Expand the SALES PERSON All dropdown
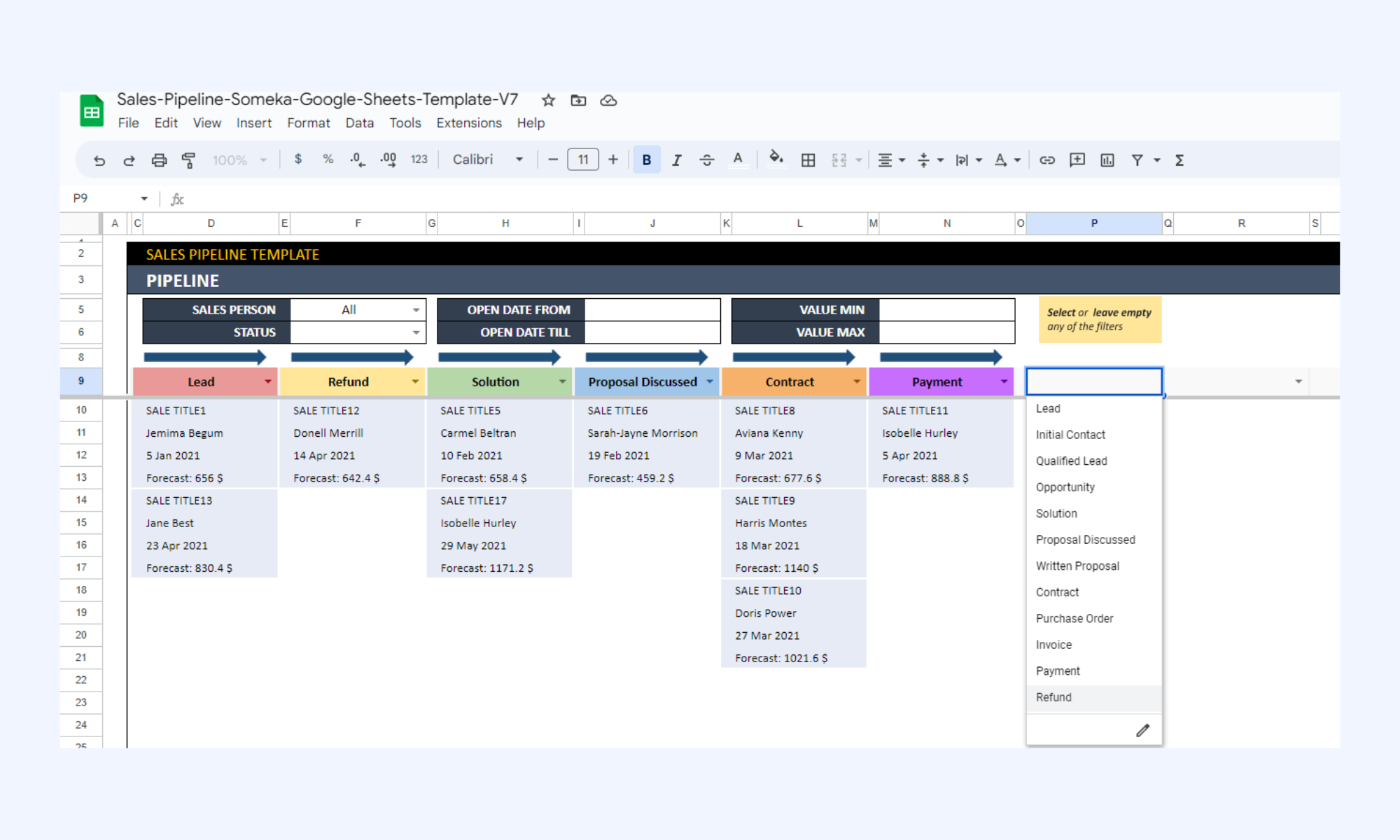Screen dimensions: 1400x840 coord(416,309)
